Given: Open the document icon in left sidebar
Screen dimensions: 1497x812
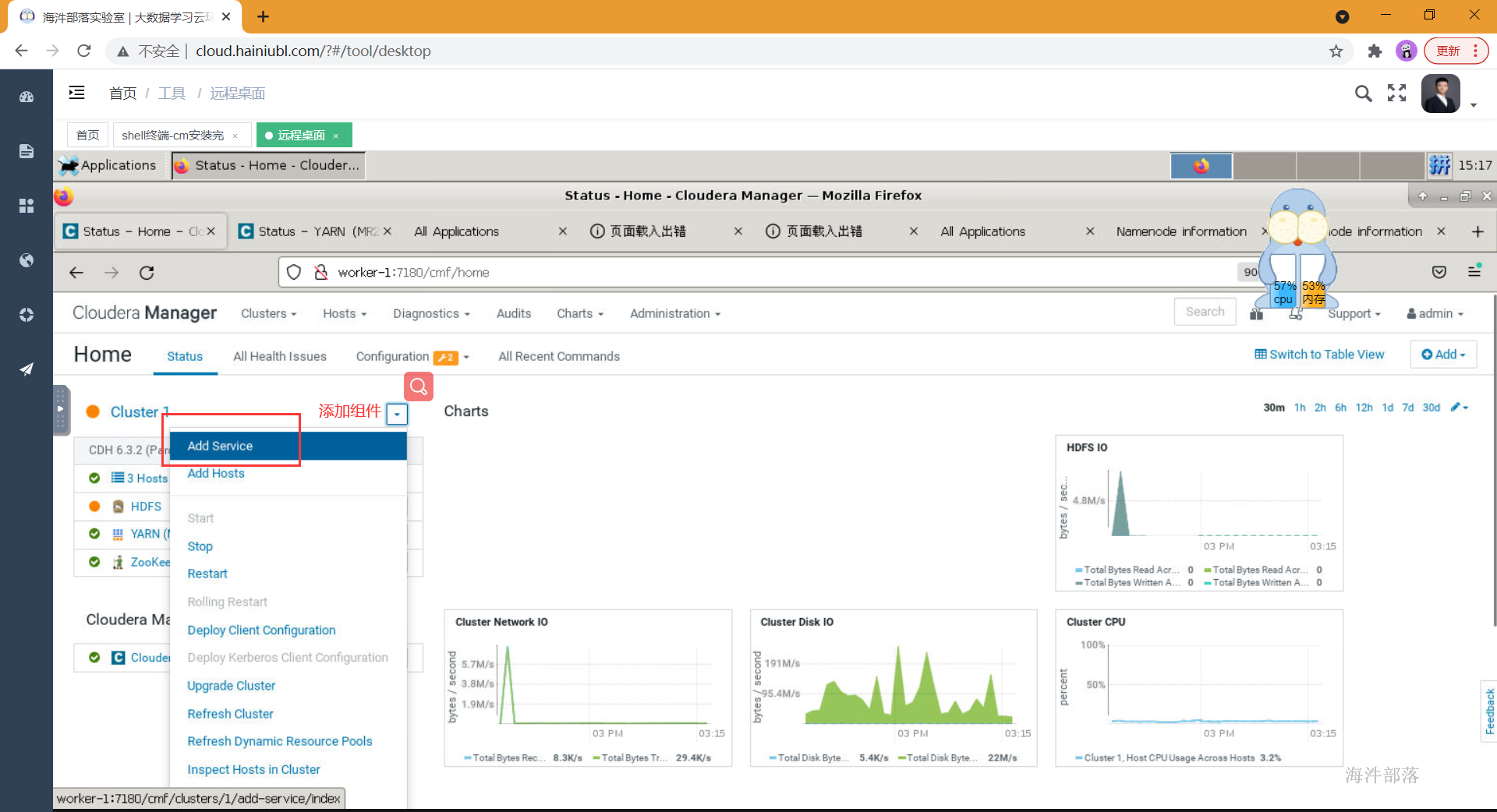Looking at the screenshot, I should (27, 151).
